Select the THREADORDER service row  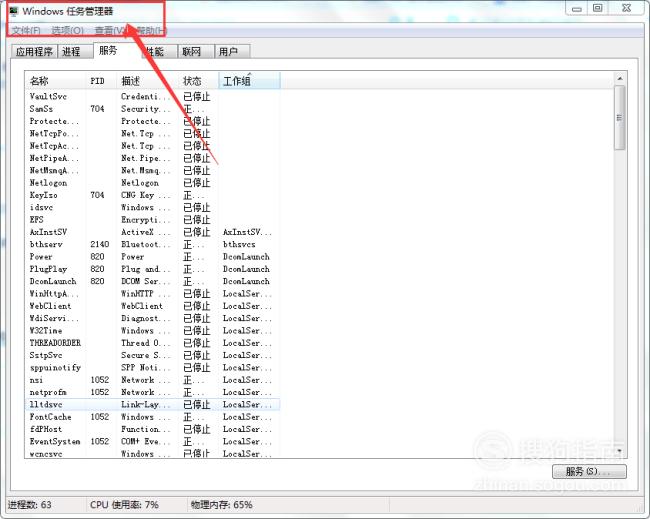[153, 343]
